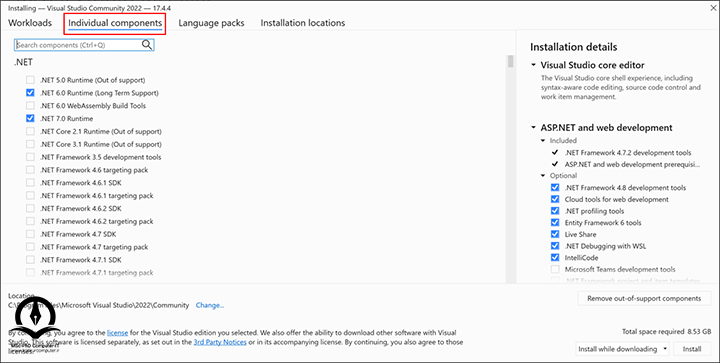Viewport: 720px width, 363px height.
Task: Select .NET Framework 3.5 development tools
Action: tap(30, 157)
